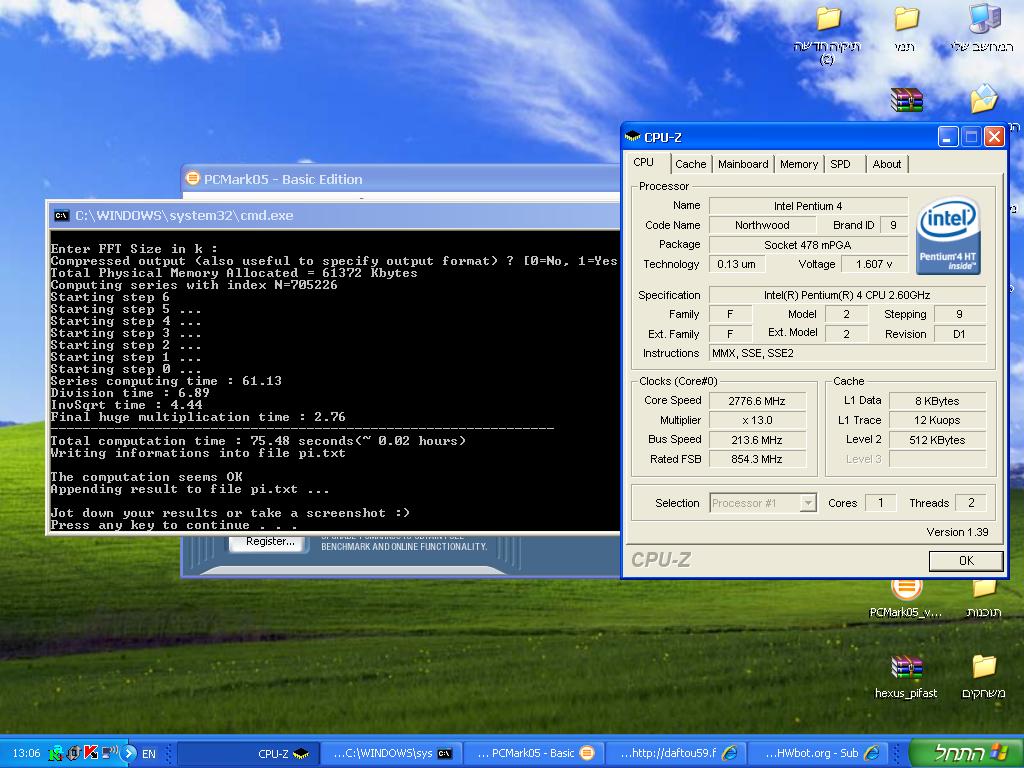Switch to PCMark05 - Basic taskbar button

click(x=534, y=753)
